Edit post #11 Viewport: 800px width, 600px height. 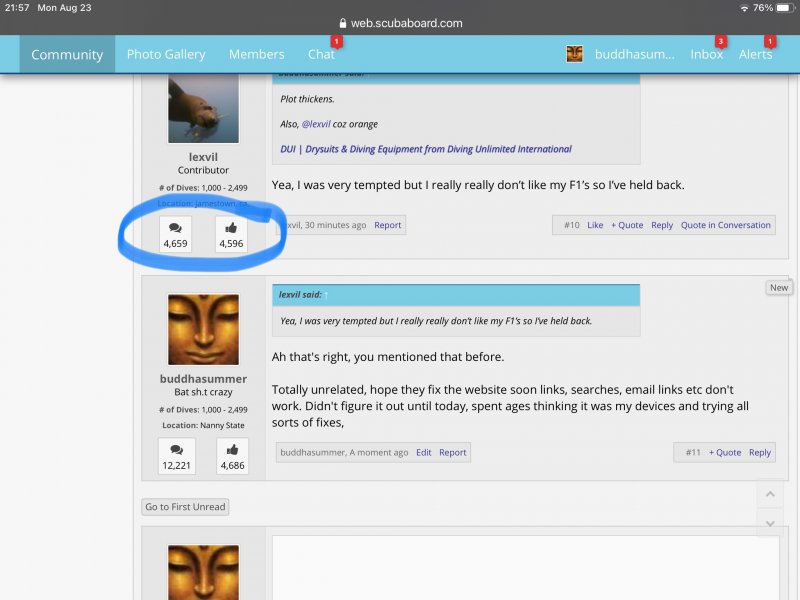pyautogui.click(x=424, y=452)
